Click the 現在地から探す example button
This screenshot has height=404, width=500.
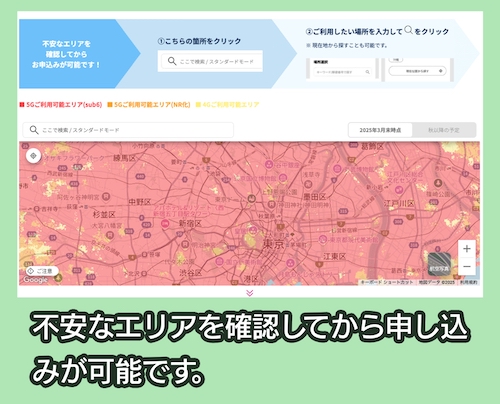(x=417, y=71)
